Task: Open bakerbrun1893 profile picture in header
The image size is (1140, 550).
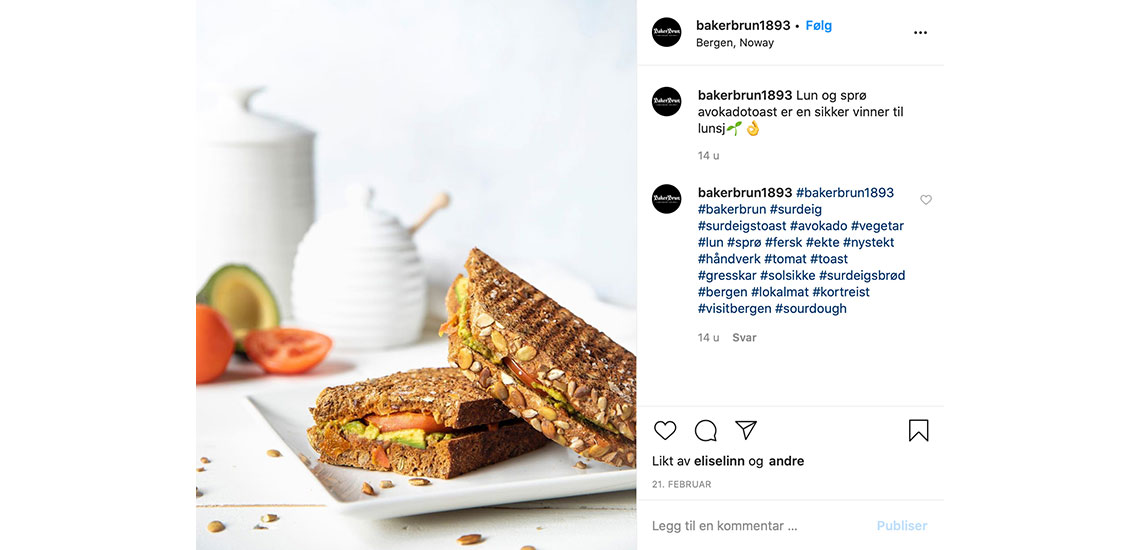Action: [x=666, y=32]
